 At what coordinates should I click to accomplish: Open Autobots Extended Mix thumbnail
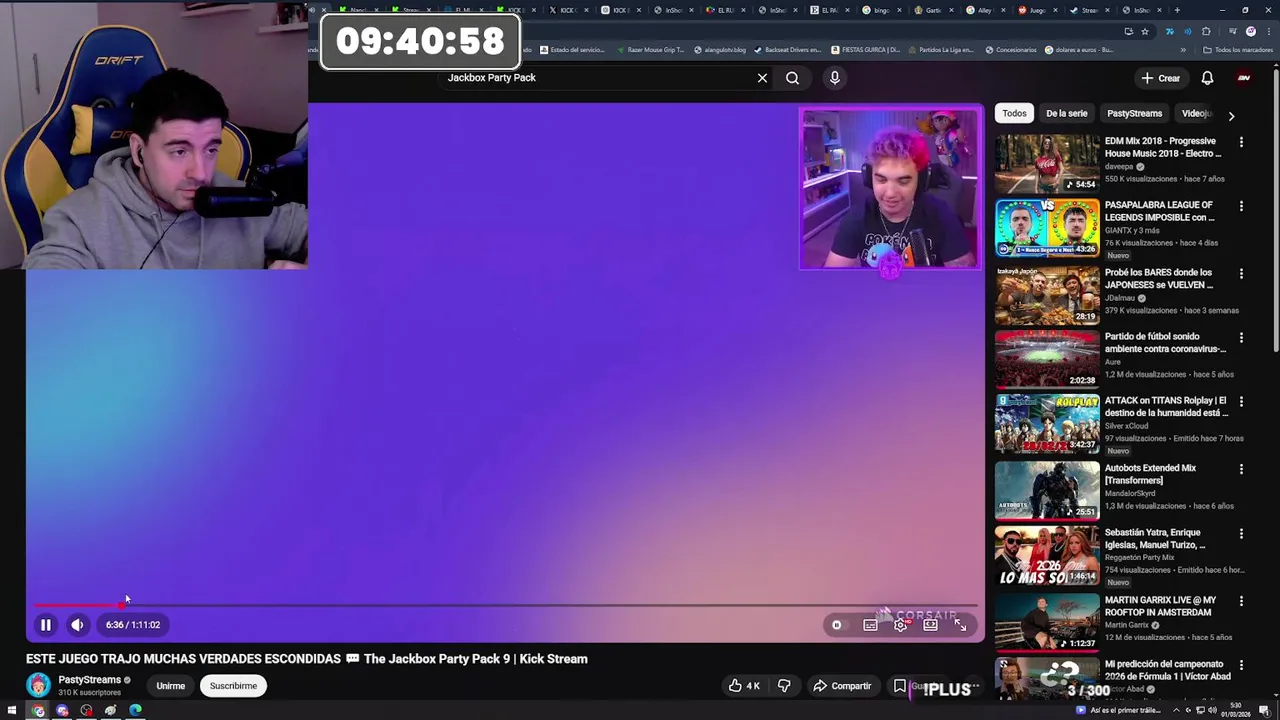(1047, 491)
